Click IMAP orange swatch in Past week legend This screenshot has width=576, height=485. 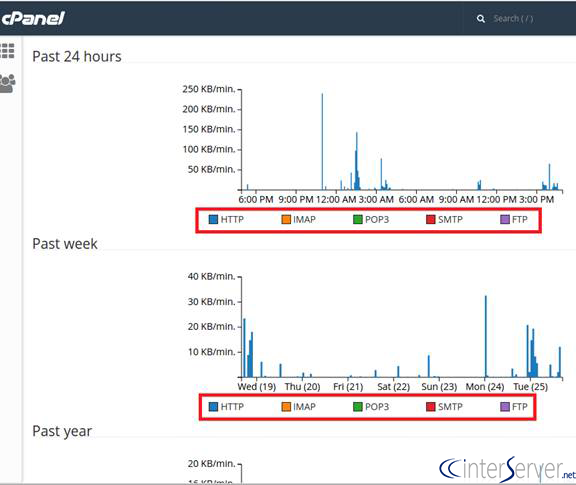coord(286,407)
